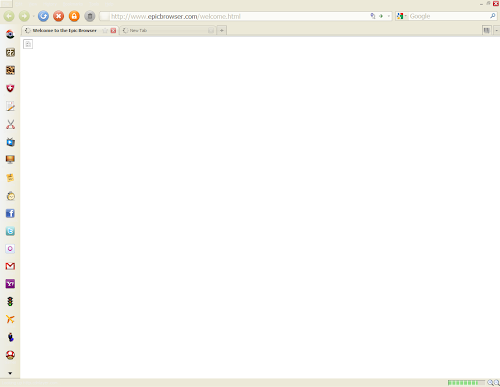Viewport: 500px width, 387px height.
Task: Close the browser with the red X
Action: [x=496, y=3]
